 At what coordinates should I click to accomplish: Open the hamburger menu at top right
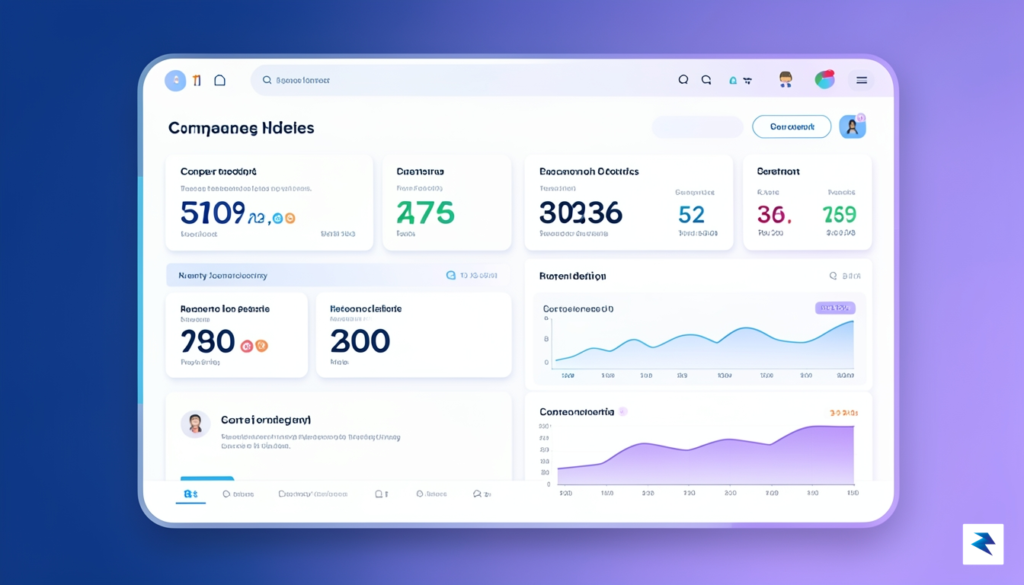(x=861, y=80)
